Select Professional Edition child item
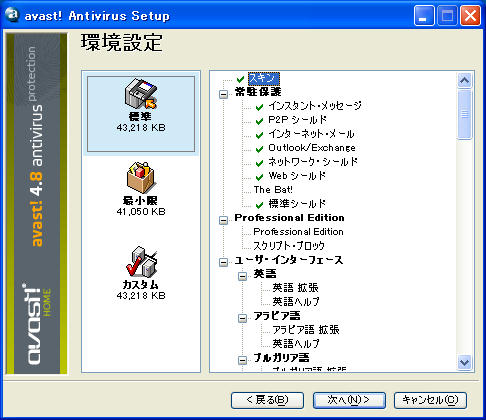This screenshot has height=420, width=486. tap(298, 232)
